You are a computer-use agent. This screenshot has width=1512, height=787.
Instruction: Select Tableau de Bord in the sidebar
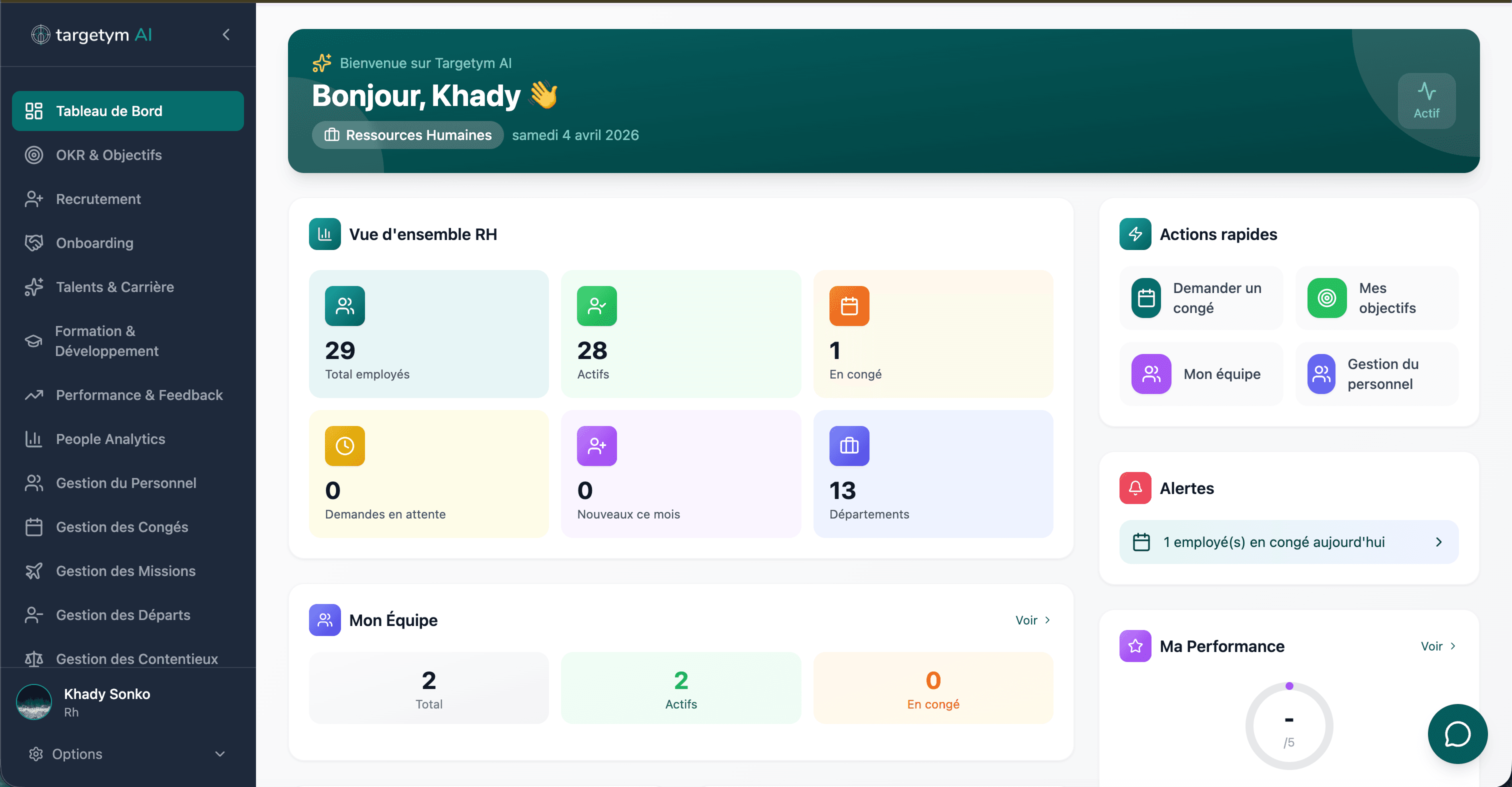pos(108,110)
